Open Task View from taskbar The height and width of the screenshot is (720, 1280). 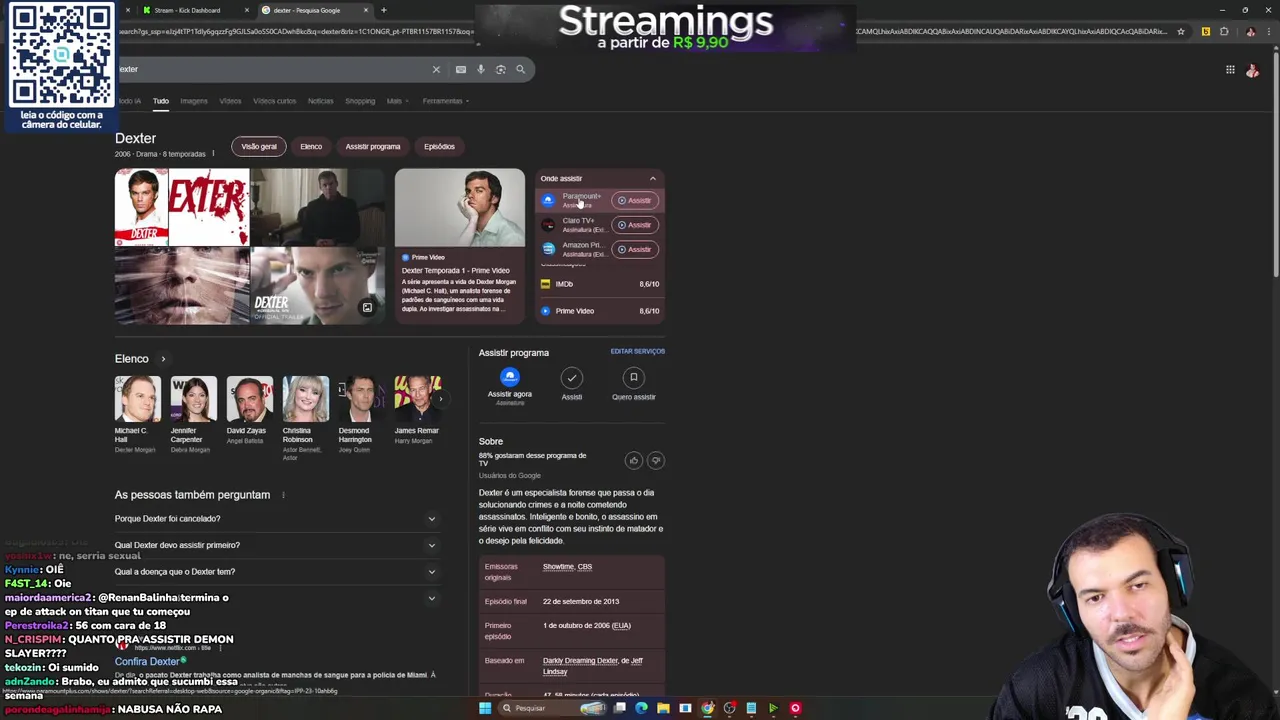click(620, 708)
